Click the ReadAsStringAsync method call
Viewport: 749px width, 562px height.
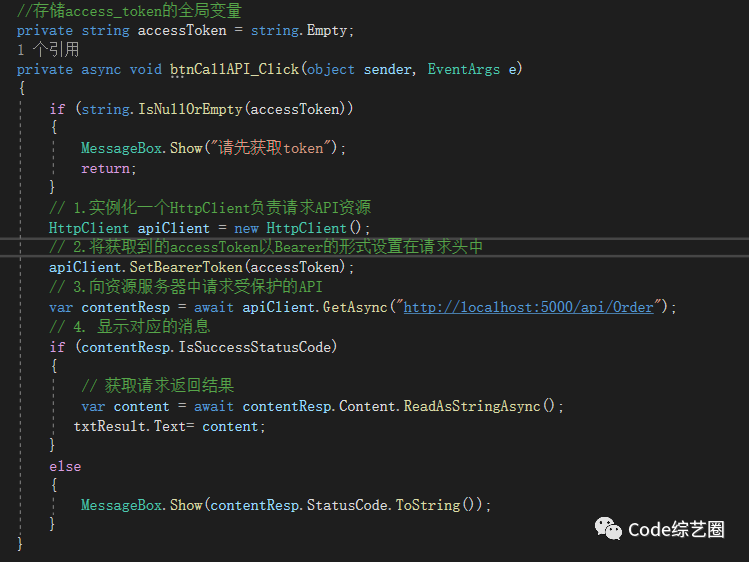pos(472,406)
